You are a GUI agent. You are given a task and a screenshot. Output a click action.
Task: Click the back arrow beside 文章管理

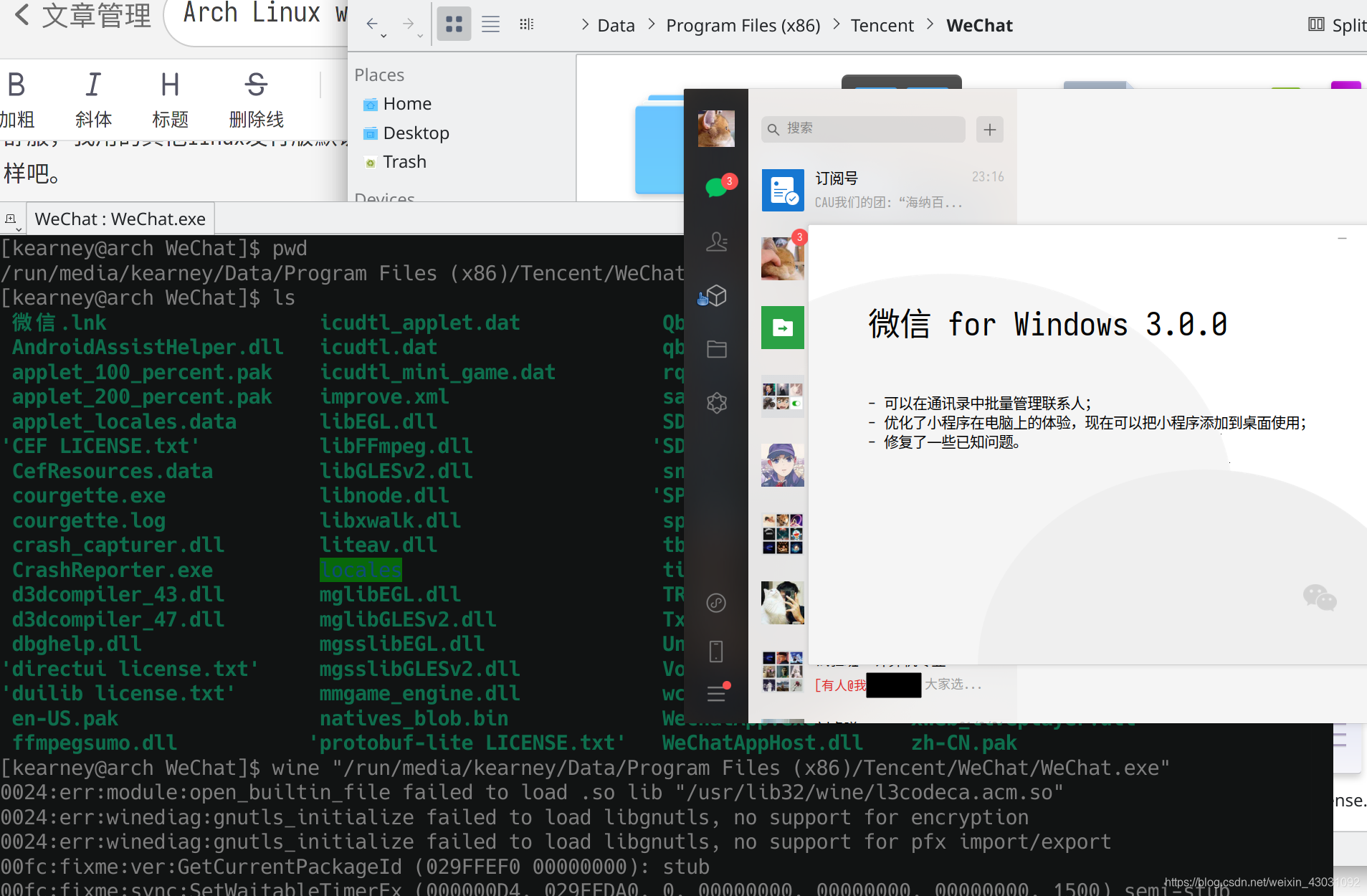click(x=22, y=15)
